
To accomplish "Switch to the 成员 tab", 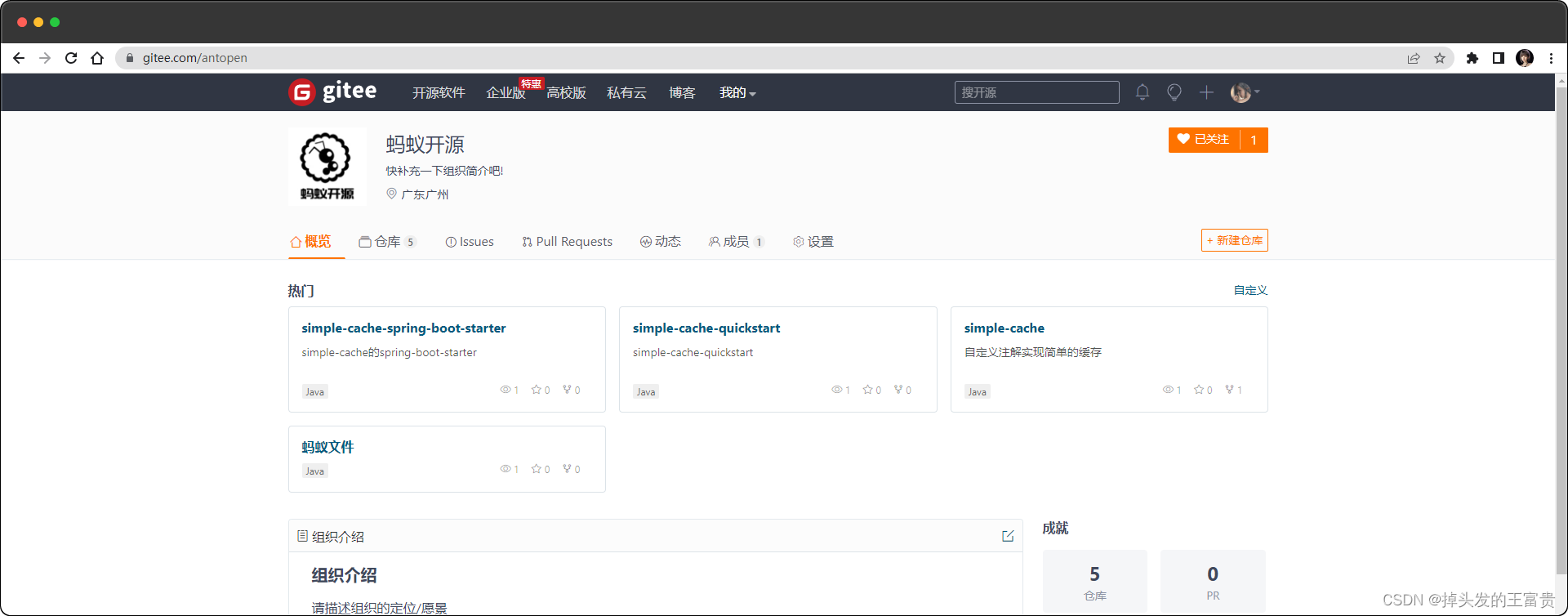I will [737, 242].
